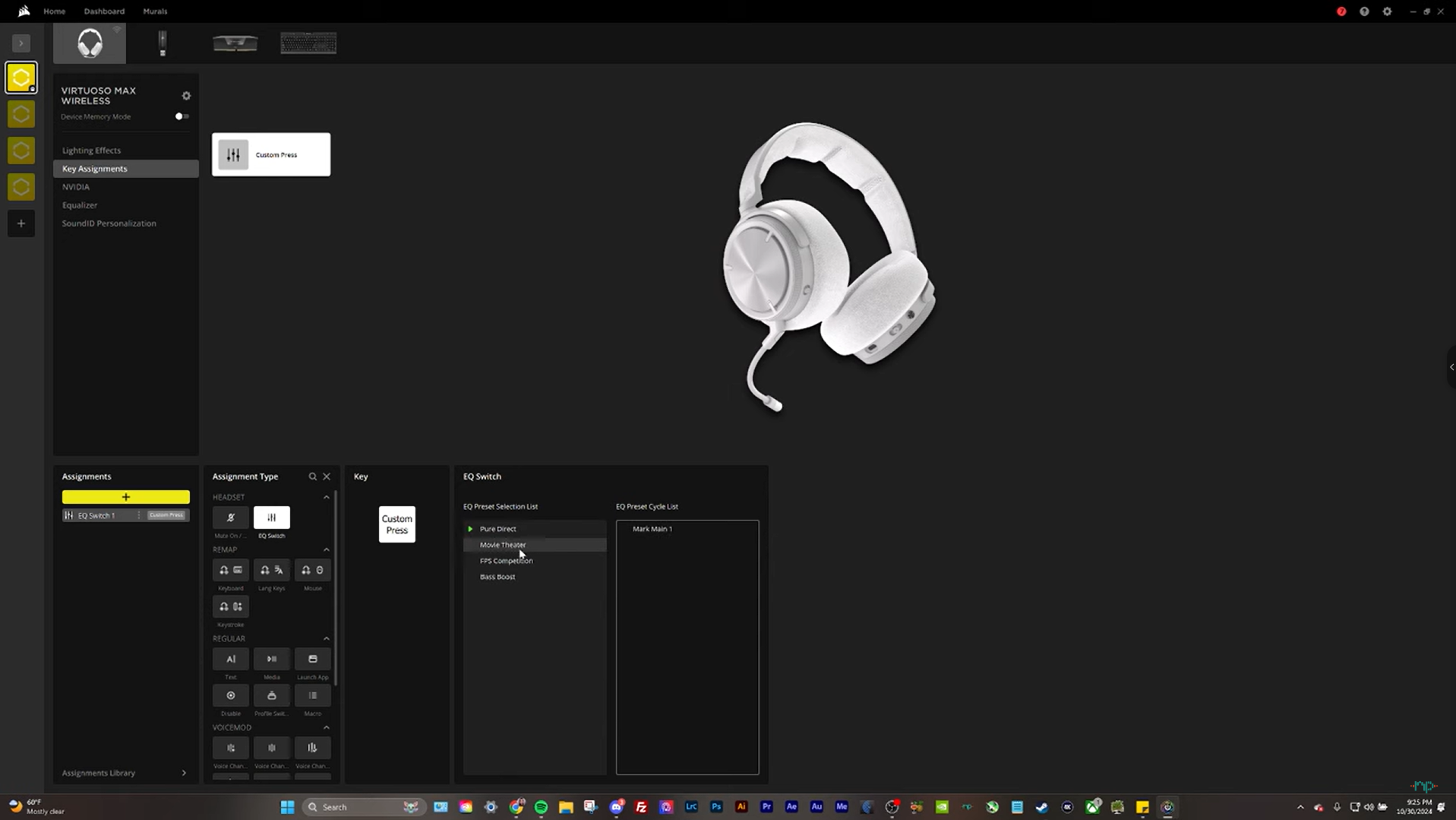1456x820 pixels.
Task: Go to Home tab
Action: [x=54, y=11]
